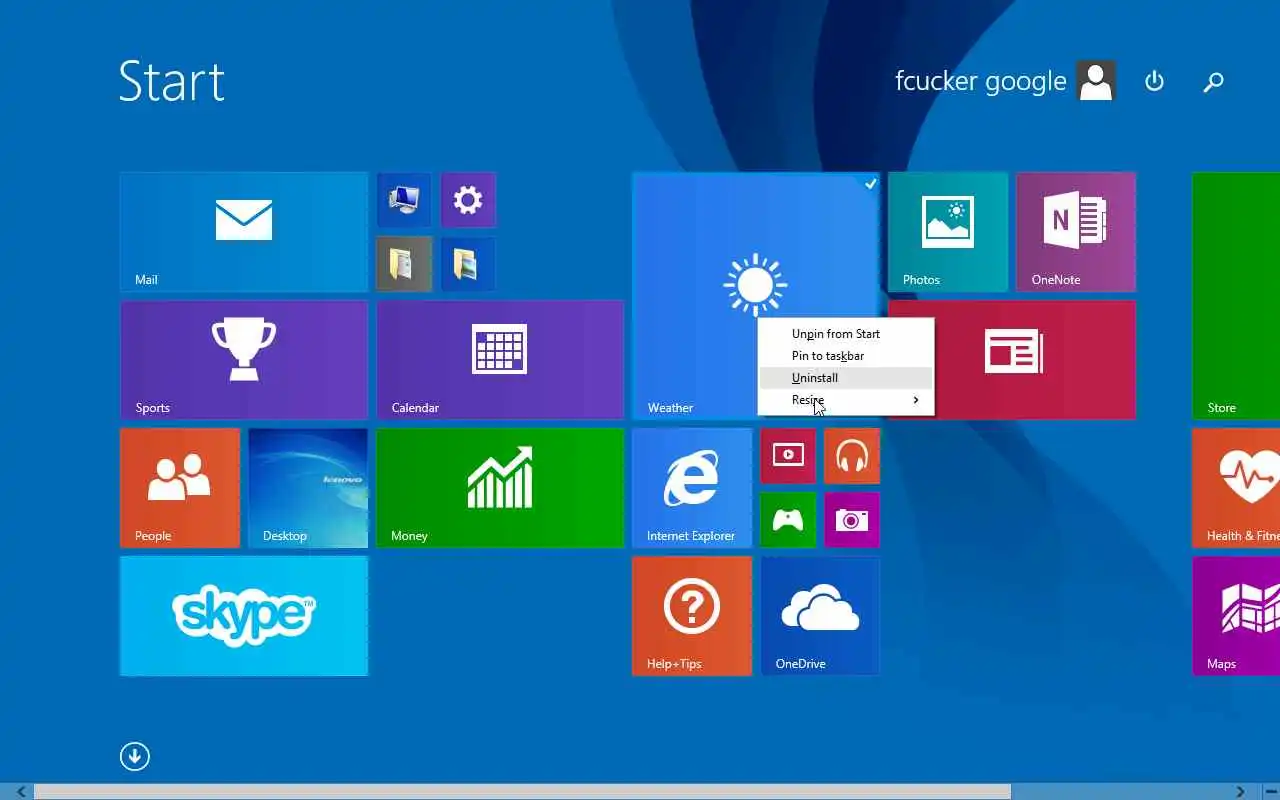Viewport: 1280px width, 800px height.
Task: Open the Video small tile
Action: coord(788,456)
